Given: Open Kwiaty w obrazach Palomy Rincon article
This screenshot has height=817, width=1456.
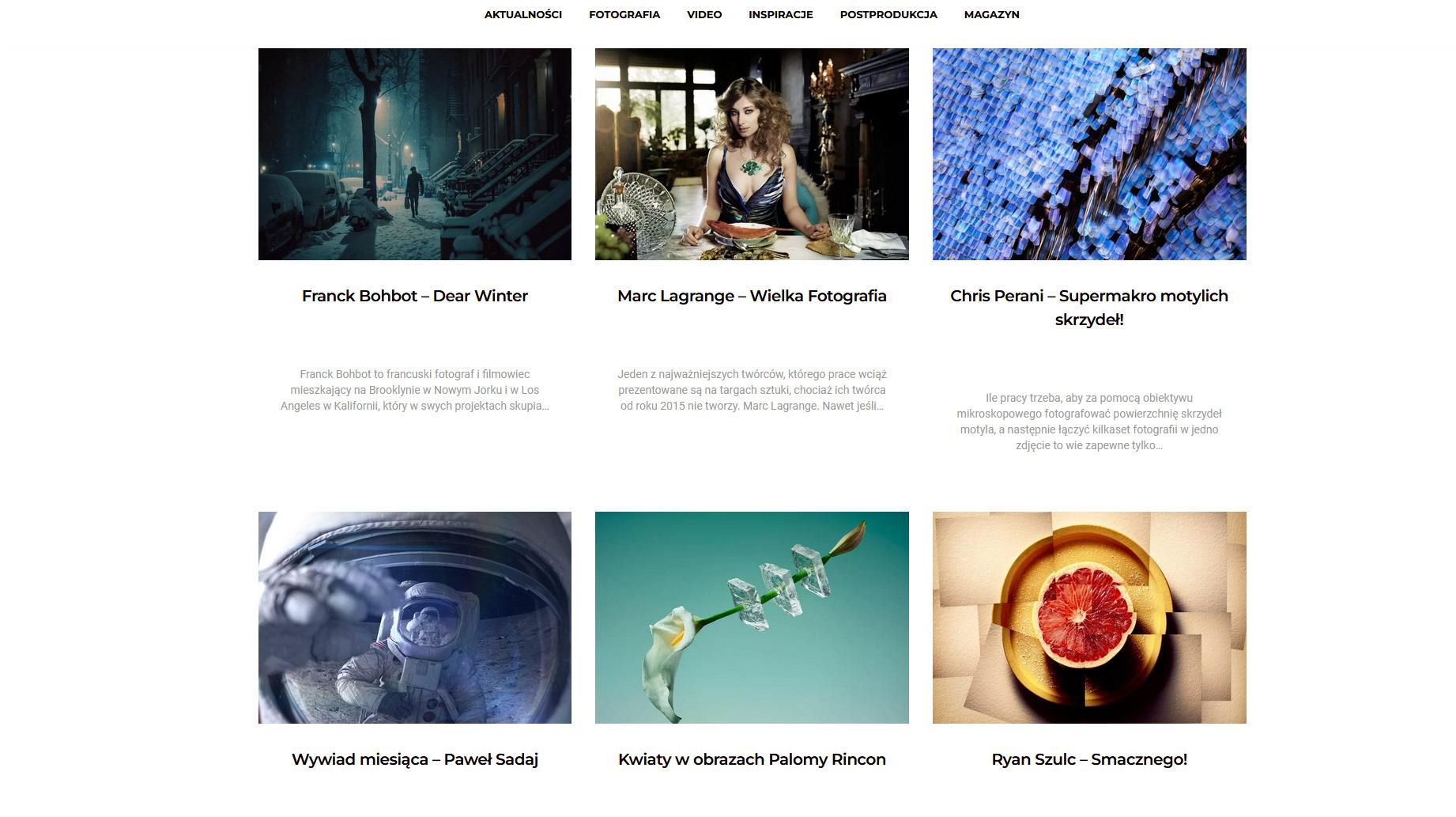Looking at the screenshot, I should (x=752, y=759).
